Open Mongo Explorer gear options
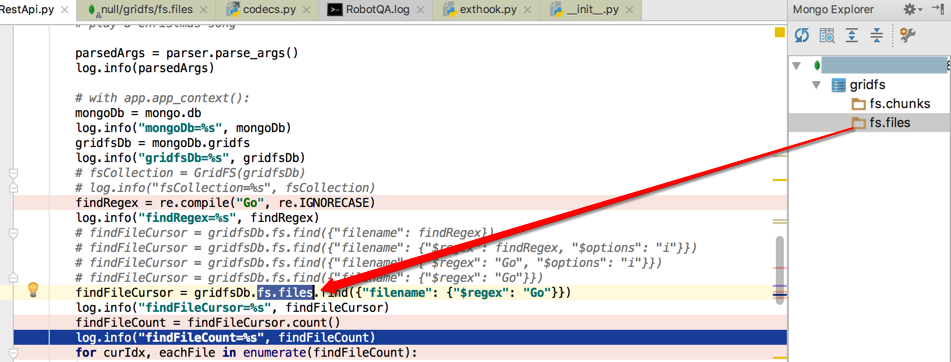951x362 pixels. coord(913,9)
